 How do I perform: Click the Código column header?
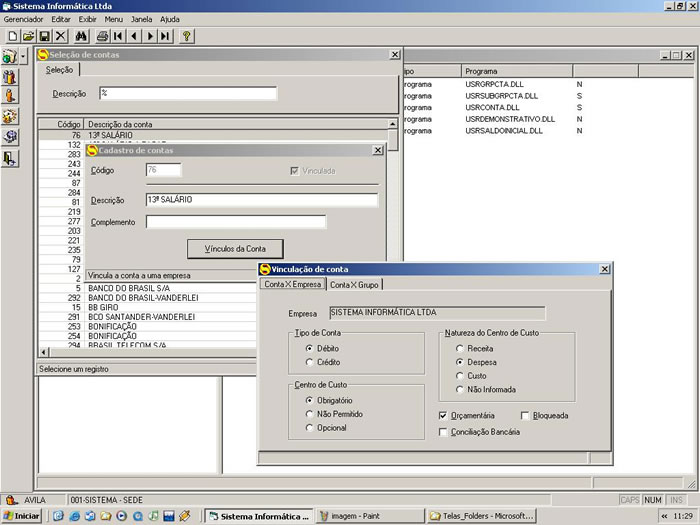coord(61,124)
